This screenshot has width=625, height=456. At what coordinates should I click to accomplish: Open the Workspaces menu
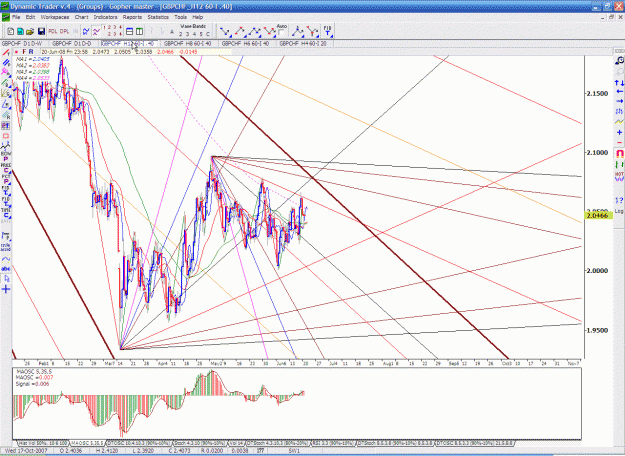[55, 17]
